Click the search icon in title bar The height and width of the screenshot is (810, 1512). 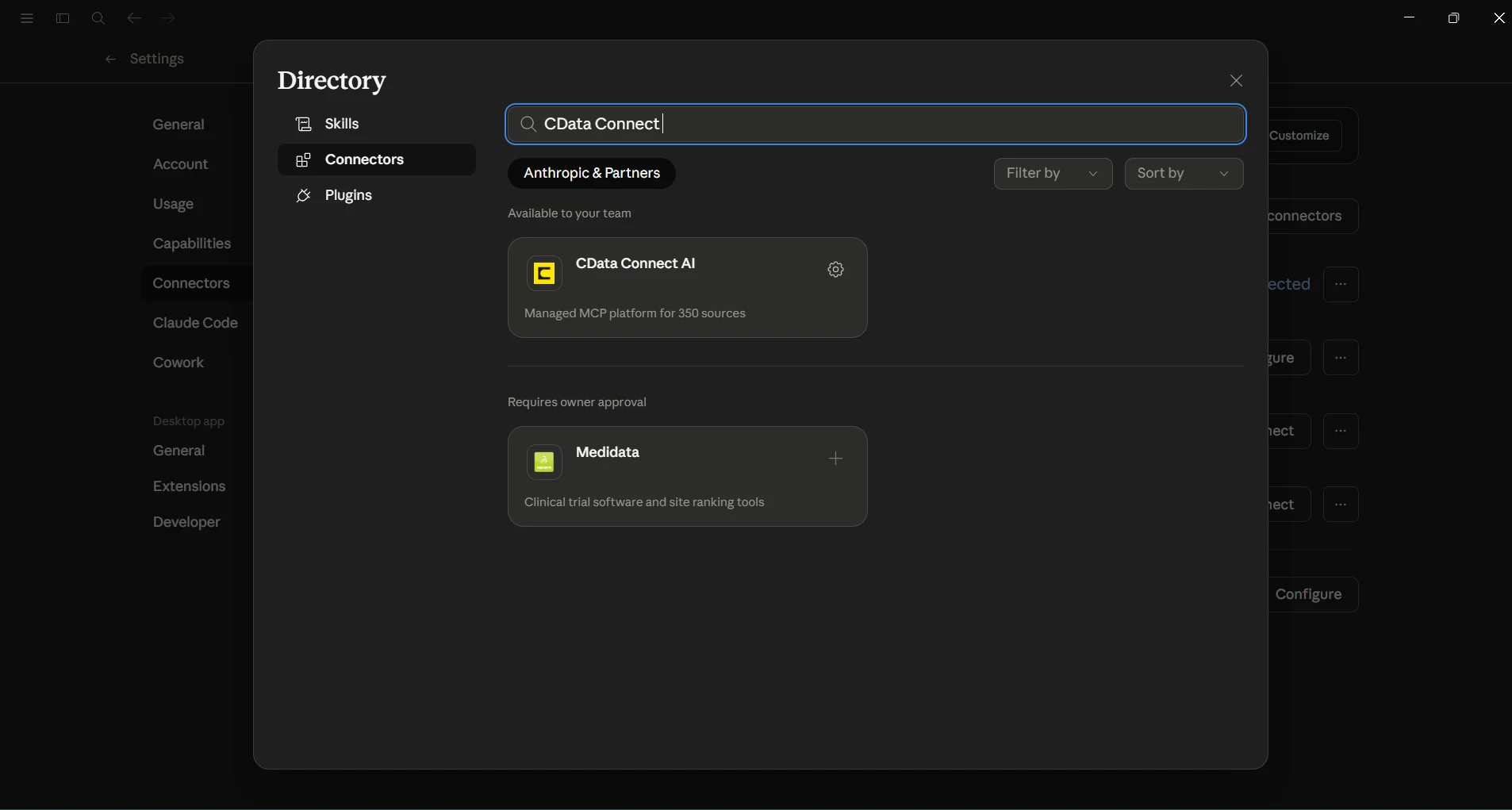point(98,18)
